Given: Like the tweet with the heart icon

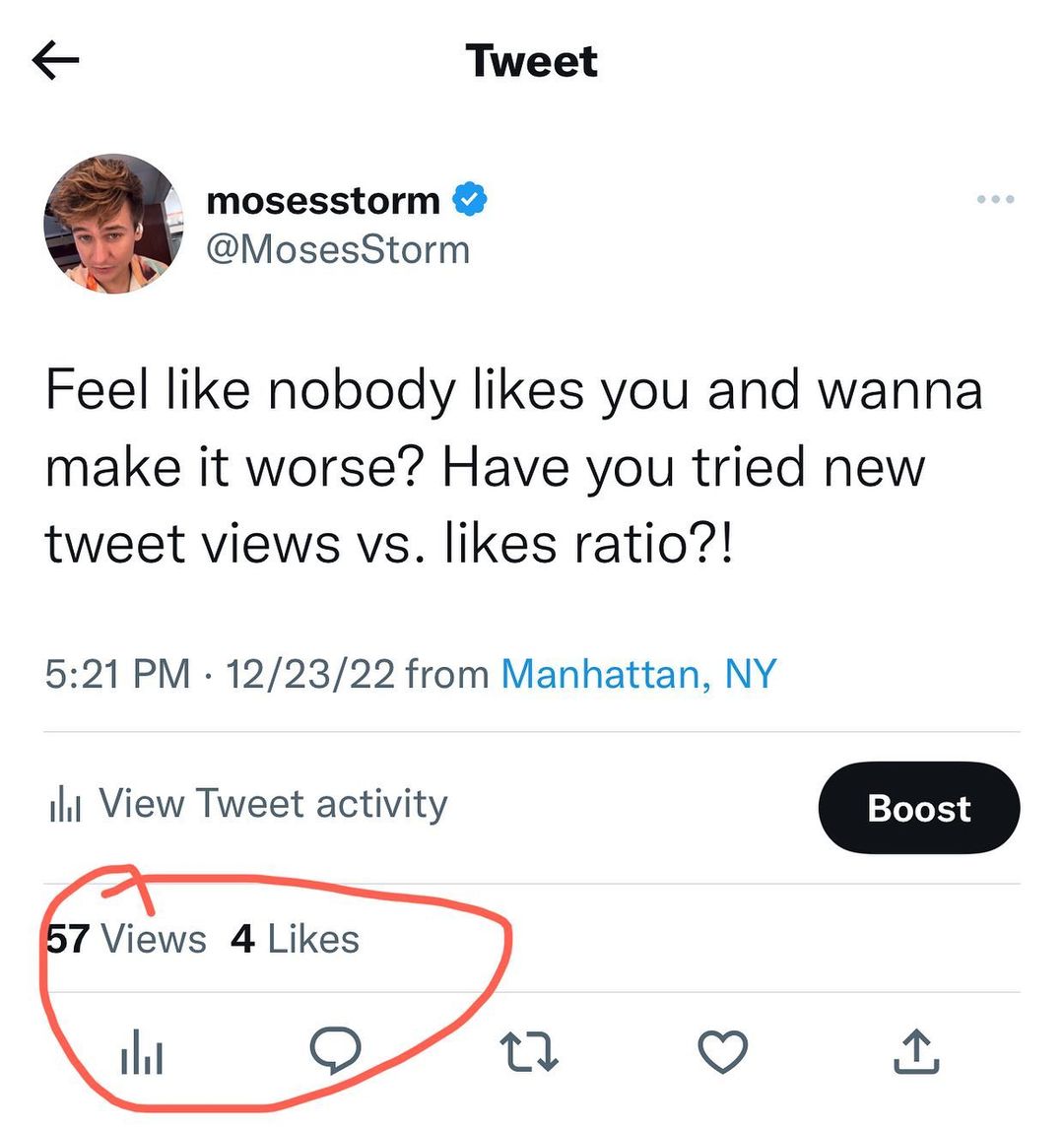Looking at the screenshot, I should point(723,1052).
